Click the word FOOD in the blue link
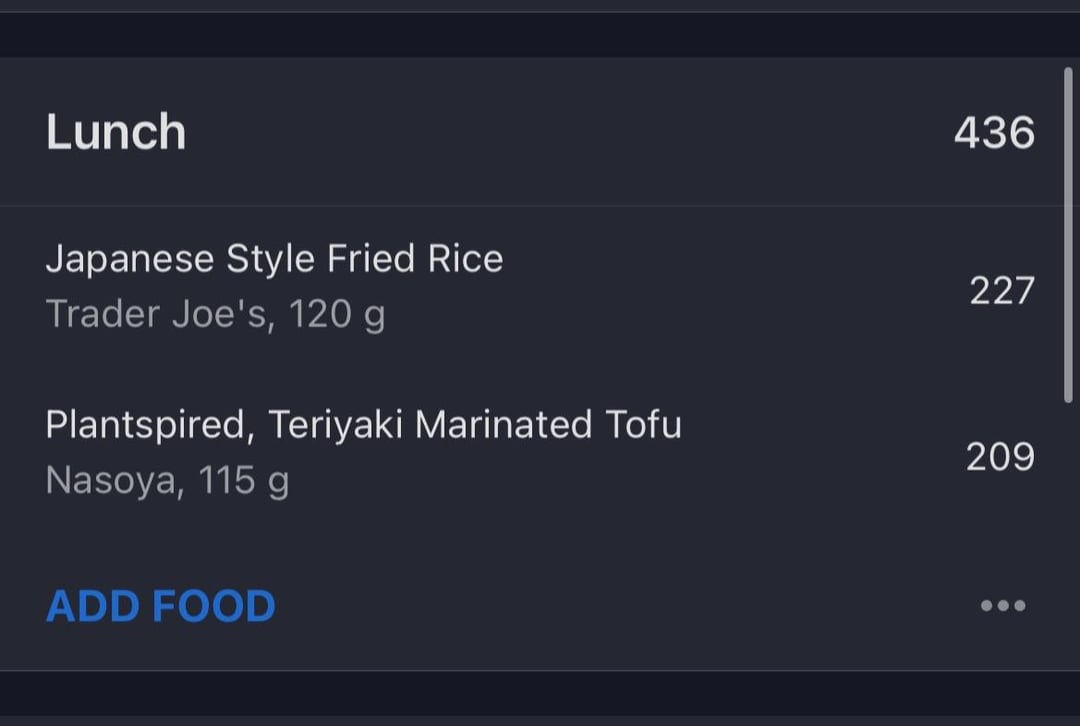The image size is (1080, 726). (x=214, y=606)
